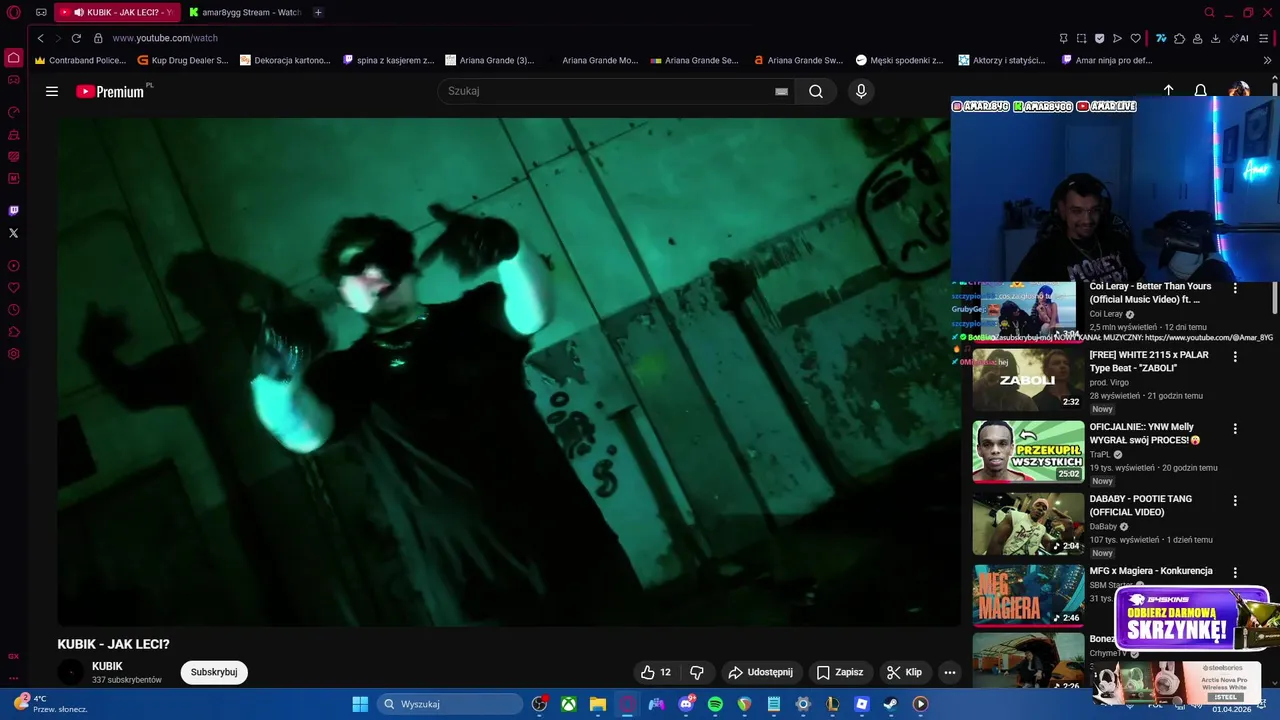This screenshot has width=1280, height=720.
Task: Reload the current page
Action: point(76,38)
